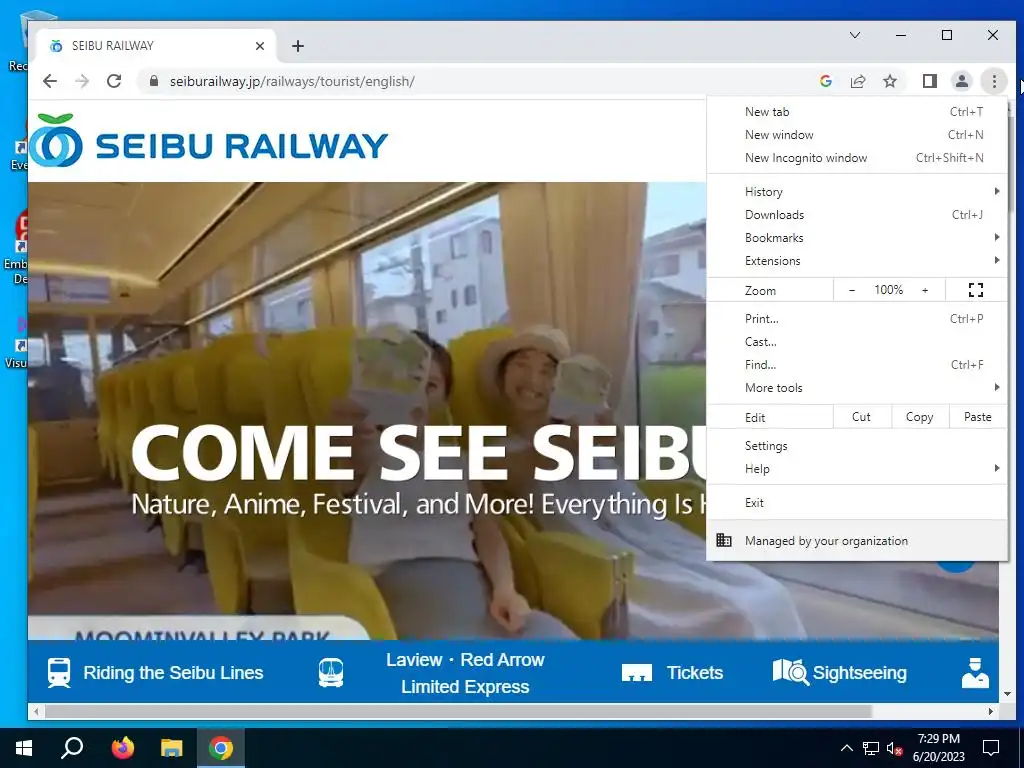Open the tab search chevron
1024x768 pixels.
point(855,35)
